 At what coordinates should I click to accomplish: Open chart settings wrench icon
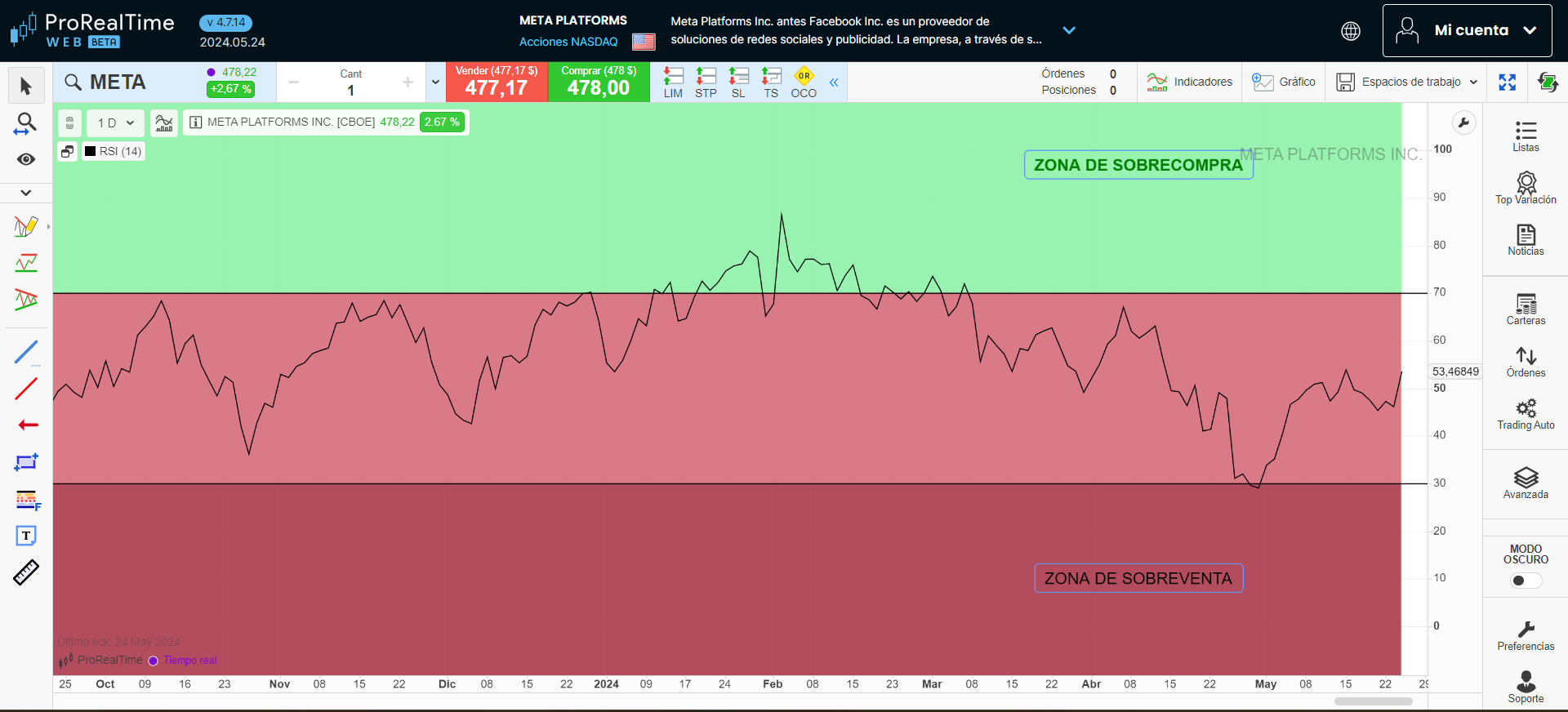[x=1463, y=123]
